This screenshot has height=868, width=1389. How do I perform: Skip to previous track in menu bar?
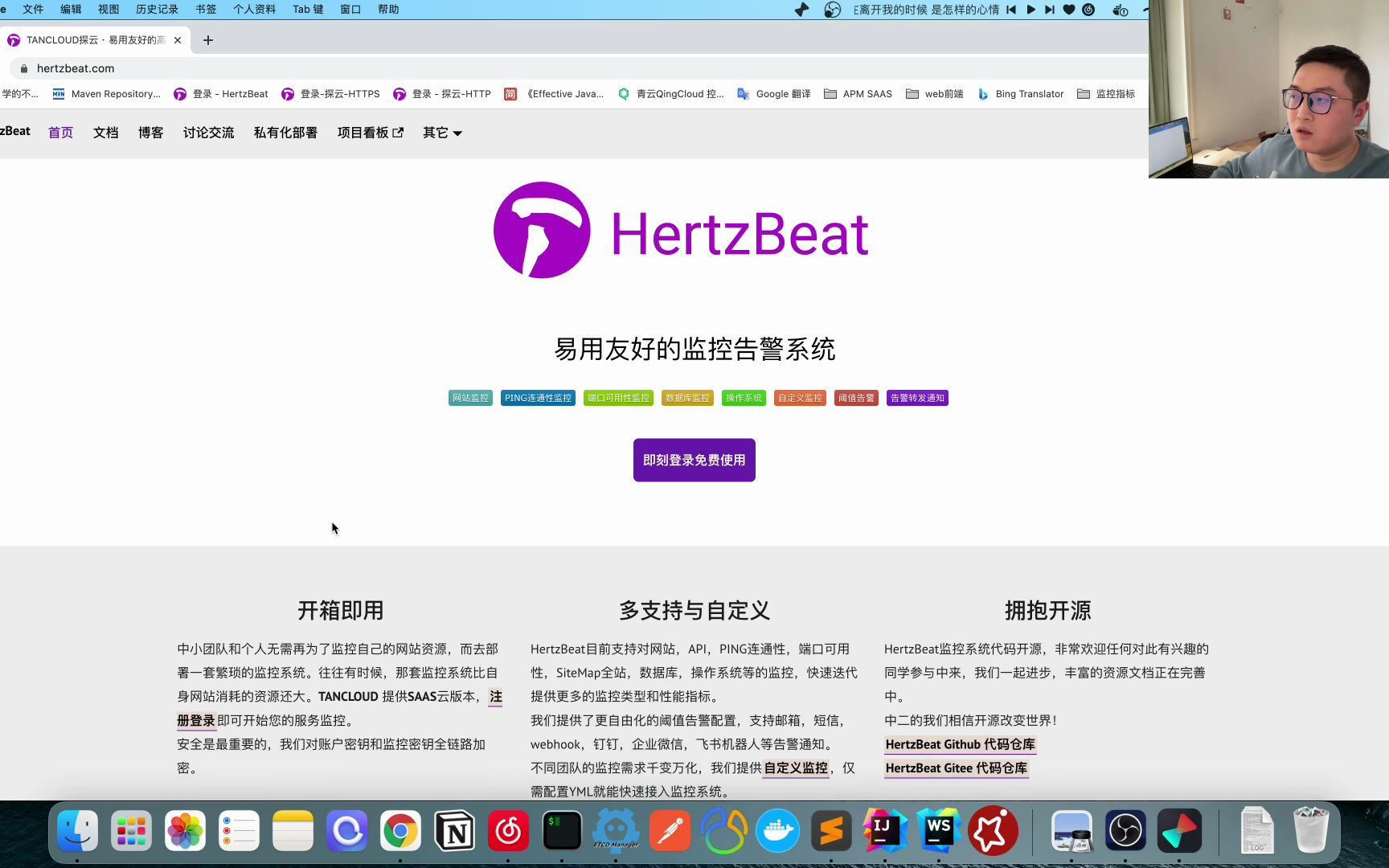[x=1011, y=10]
